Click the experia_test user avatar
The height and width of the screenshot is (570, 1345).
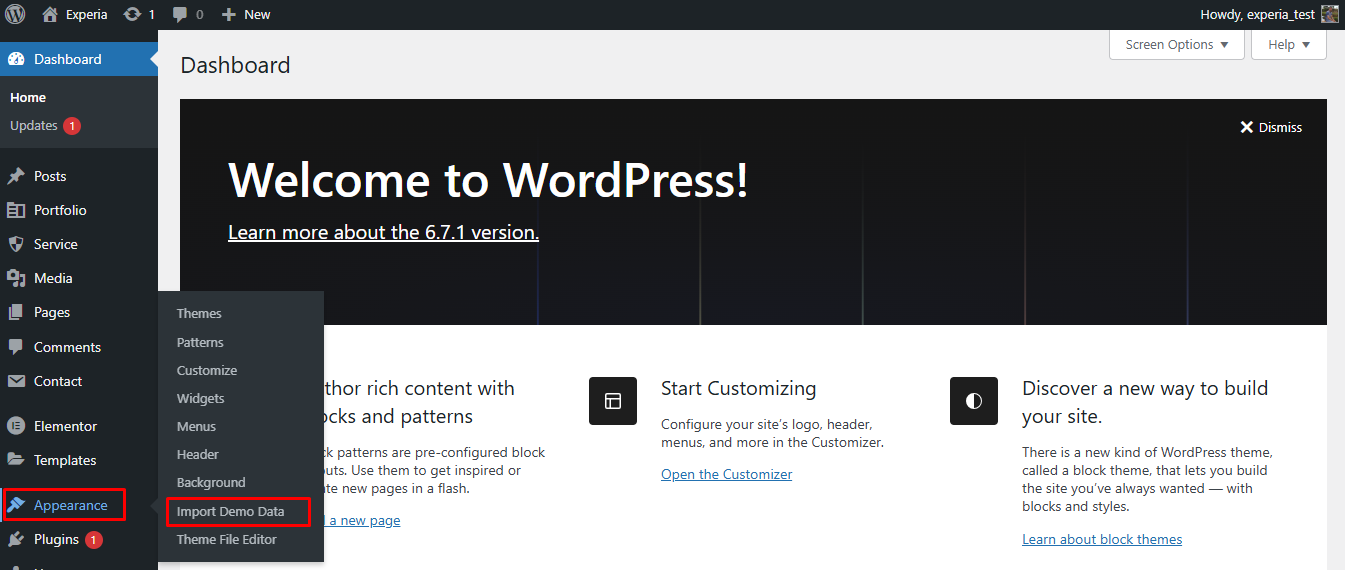1330,14
